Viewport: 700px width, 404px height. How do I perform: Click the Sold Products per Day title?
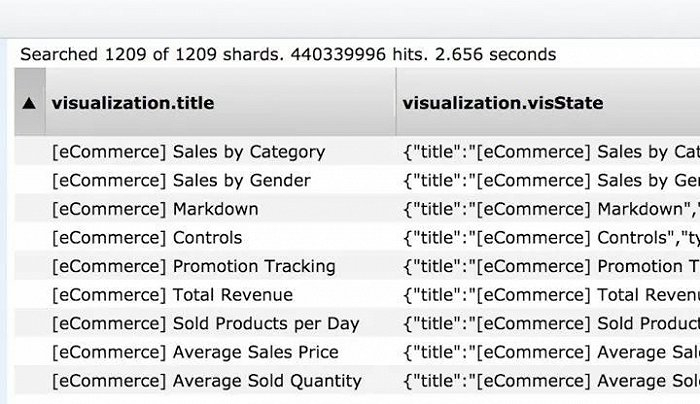(205, 324)
